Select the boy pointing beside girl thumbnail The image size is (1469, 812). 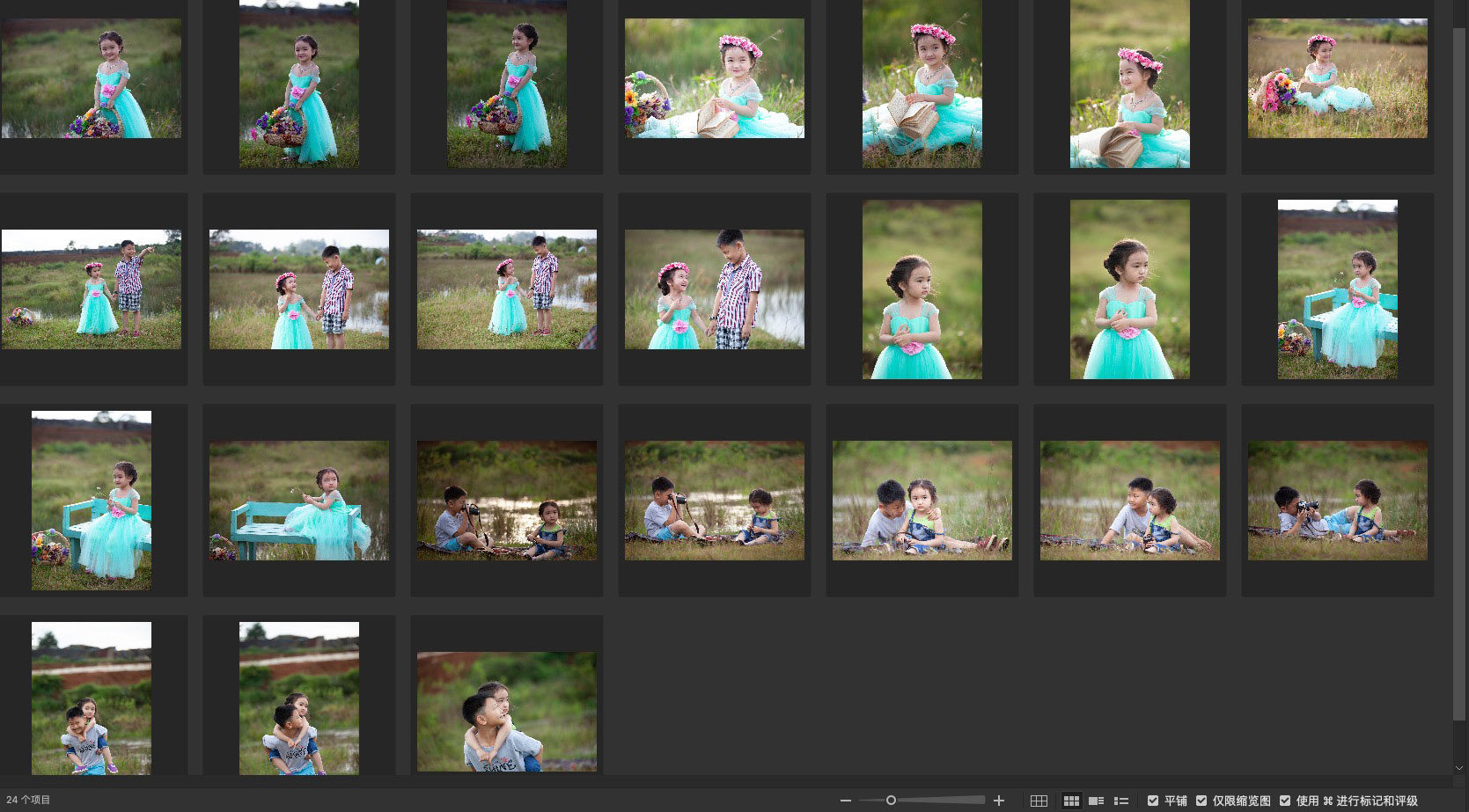(92, 289)
